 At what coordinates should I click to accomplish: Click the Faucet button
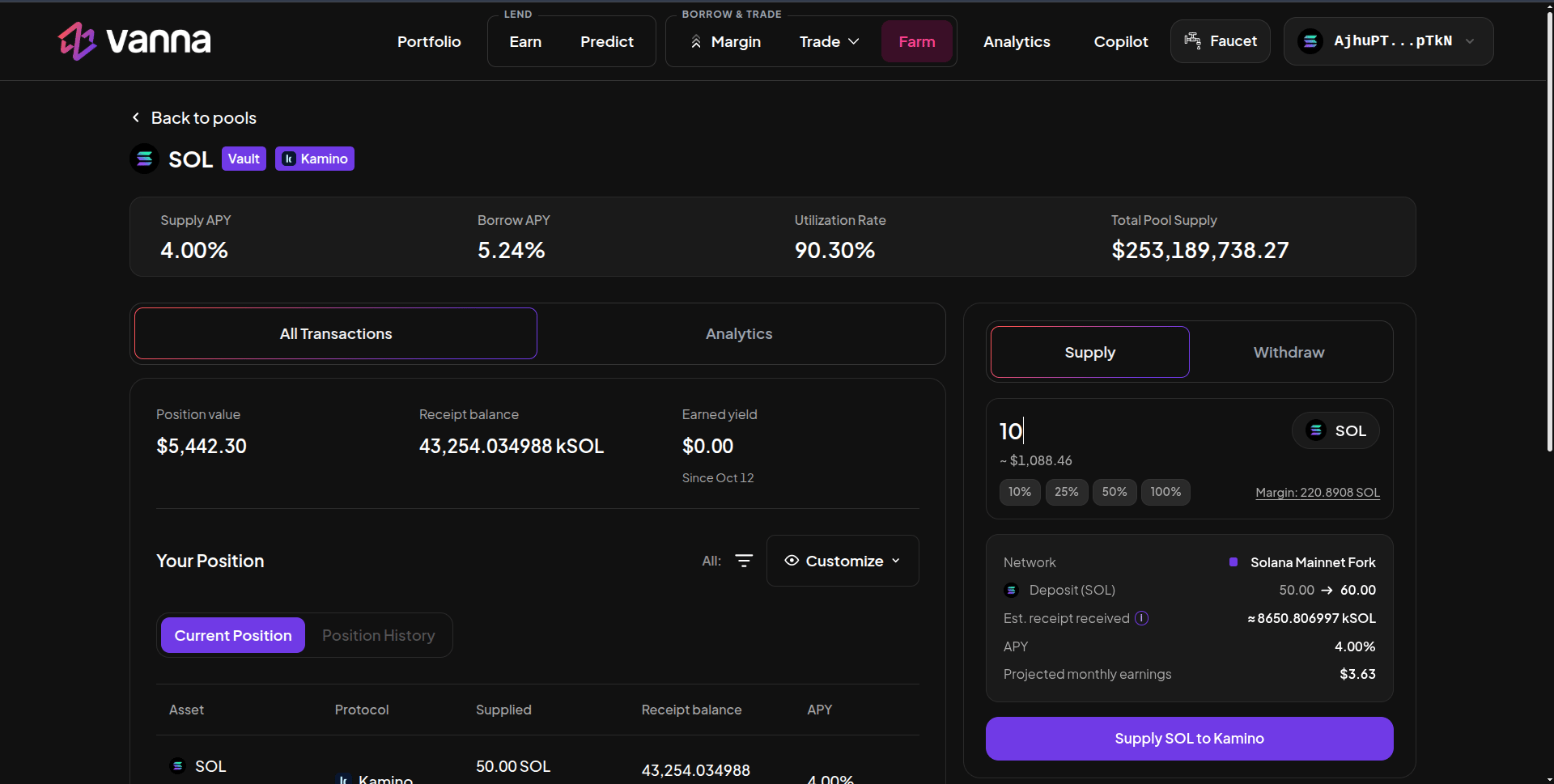coord(1221,41)
